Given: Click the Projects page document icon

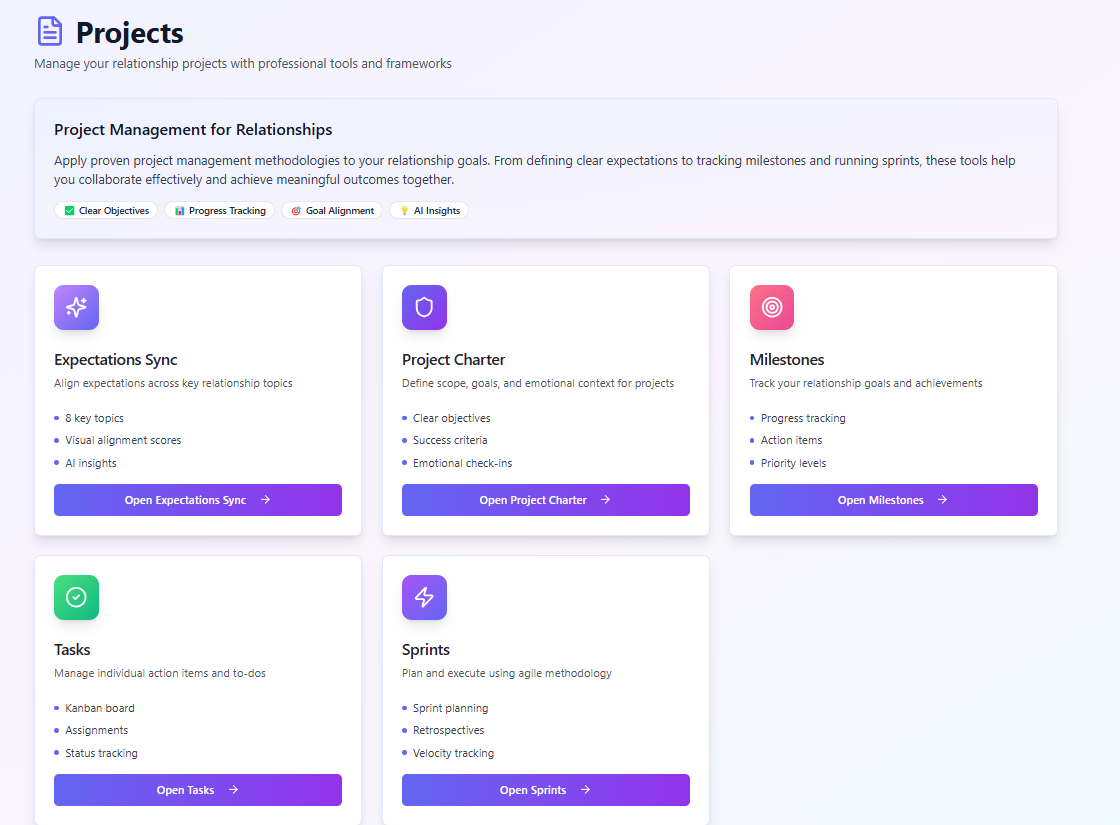Looking at the screenshot, I should (50, 31).
